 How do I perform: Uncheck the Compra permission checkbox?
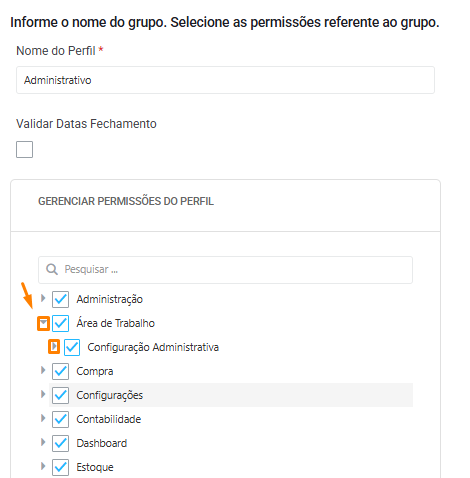pyautogui.click(x=60, y=371)
